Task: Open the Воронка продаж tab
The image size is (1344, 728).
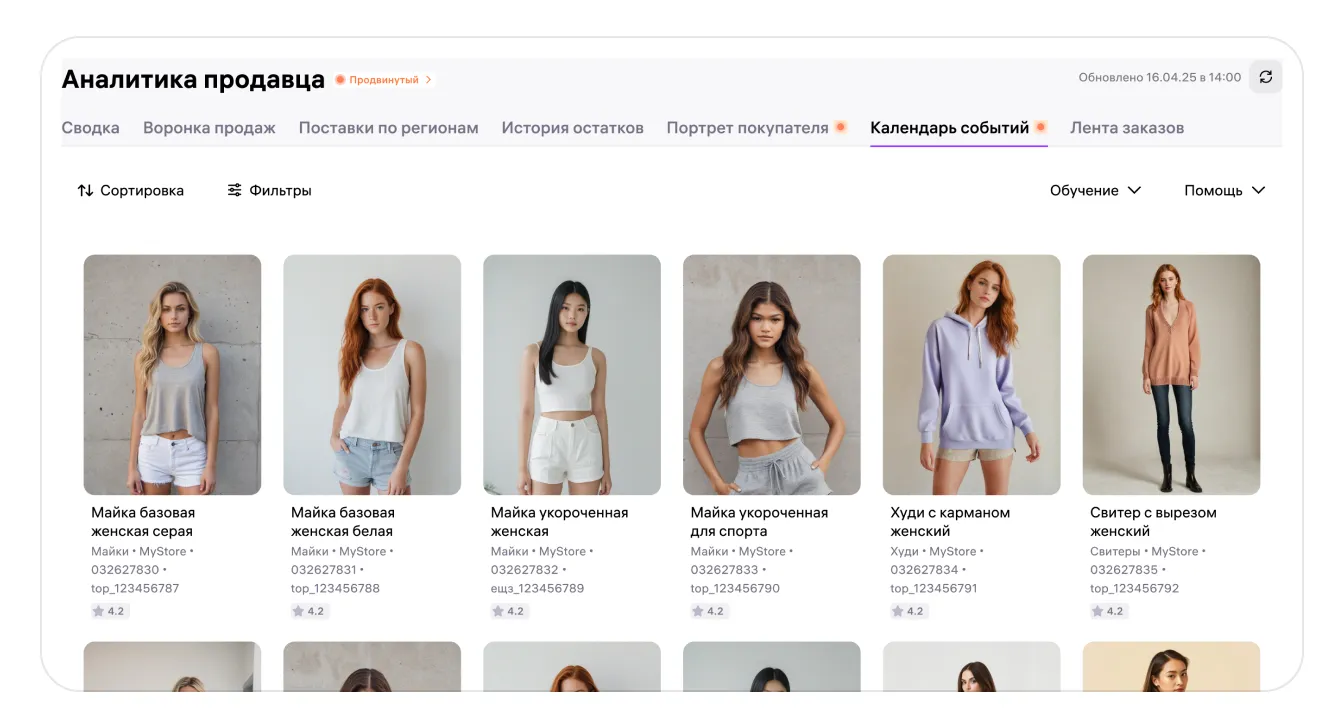Action: click(209, 128)
